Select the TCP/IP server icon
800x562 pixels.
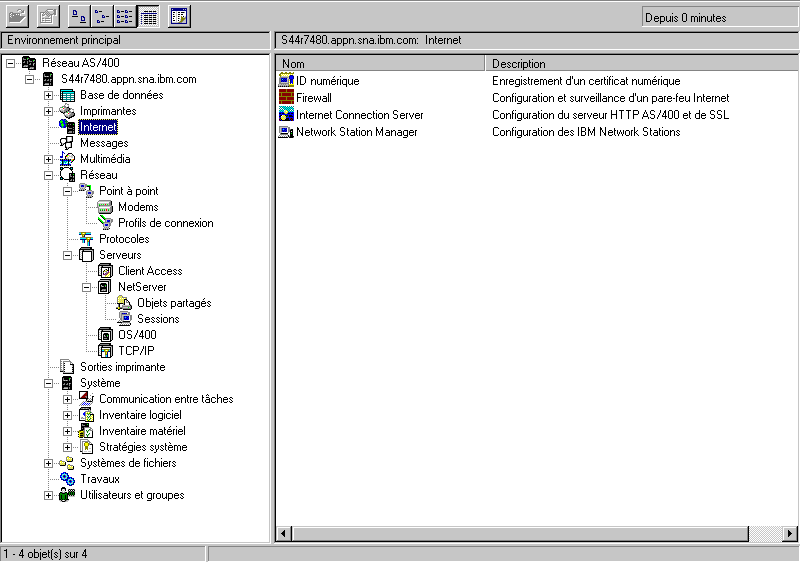pyautogui.click(x=105, y=351)
